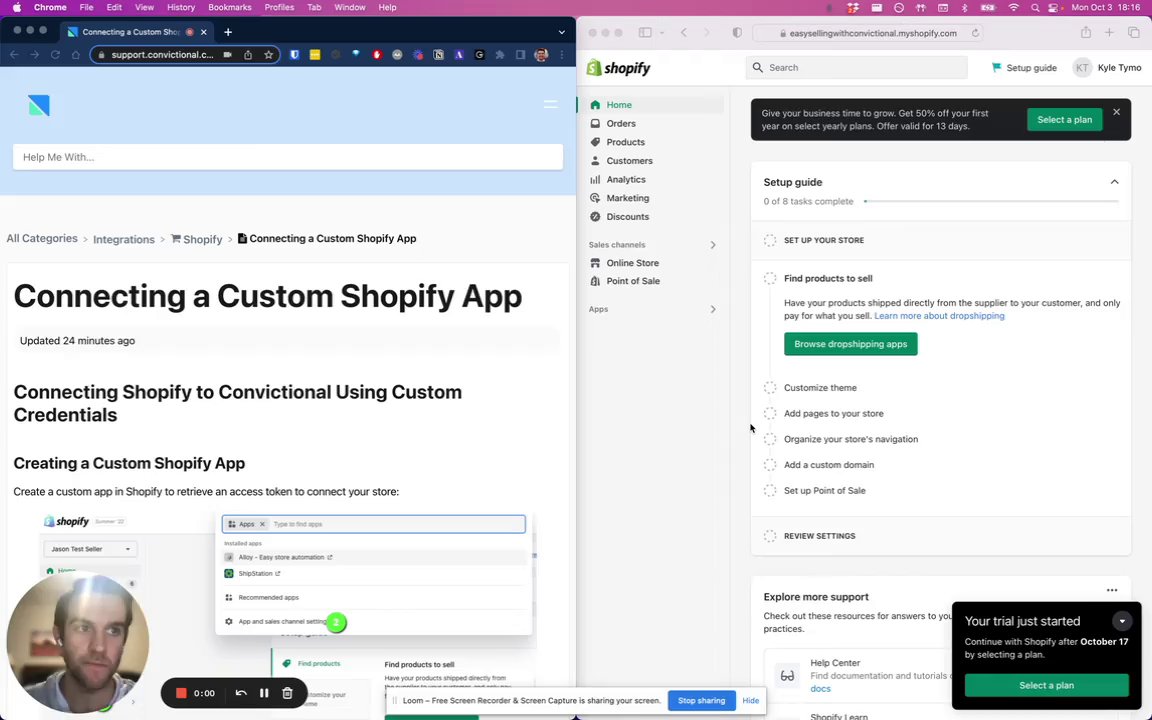Click the Marketing target icon in Shopify sidebar
Viewport: 1152px width, 720px height.
click(595, 198)
